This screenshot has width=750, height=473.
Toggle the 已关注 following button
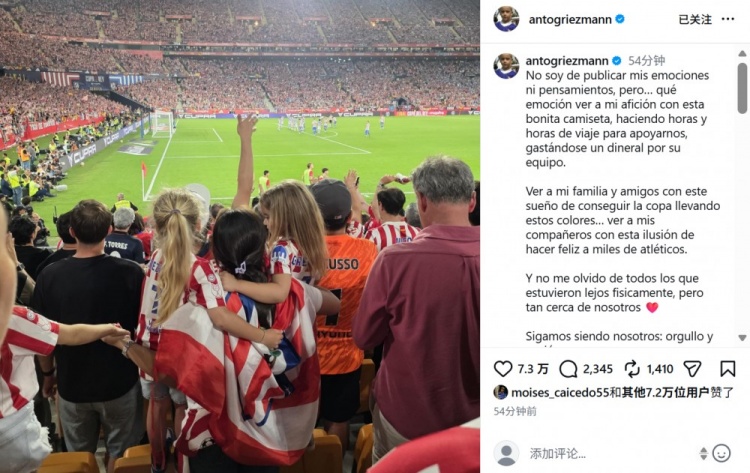coord(695,20)
